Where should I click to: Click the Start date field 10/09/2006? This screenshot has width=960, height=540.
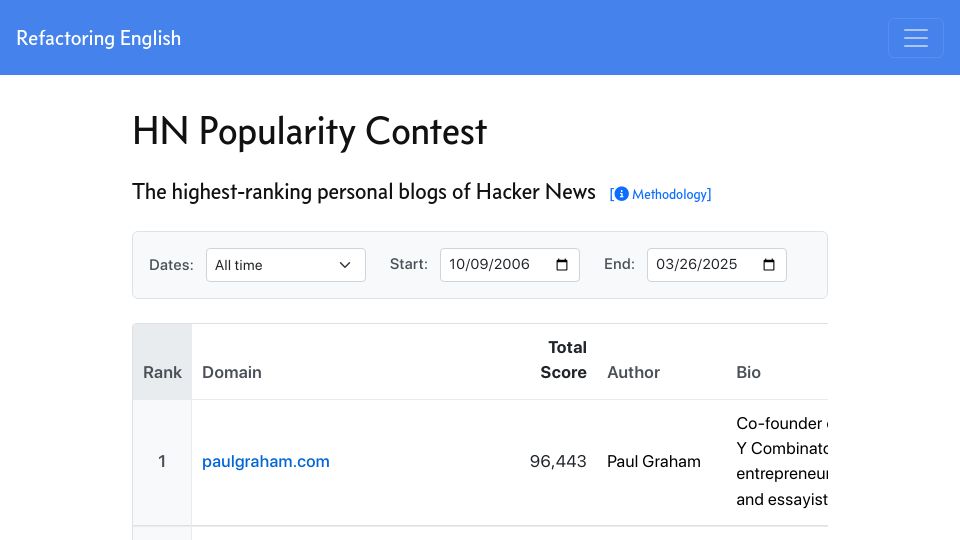pyautogui.click(x=509, y=264)
